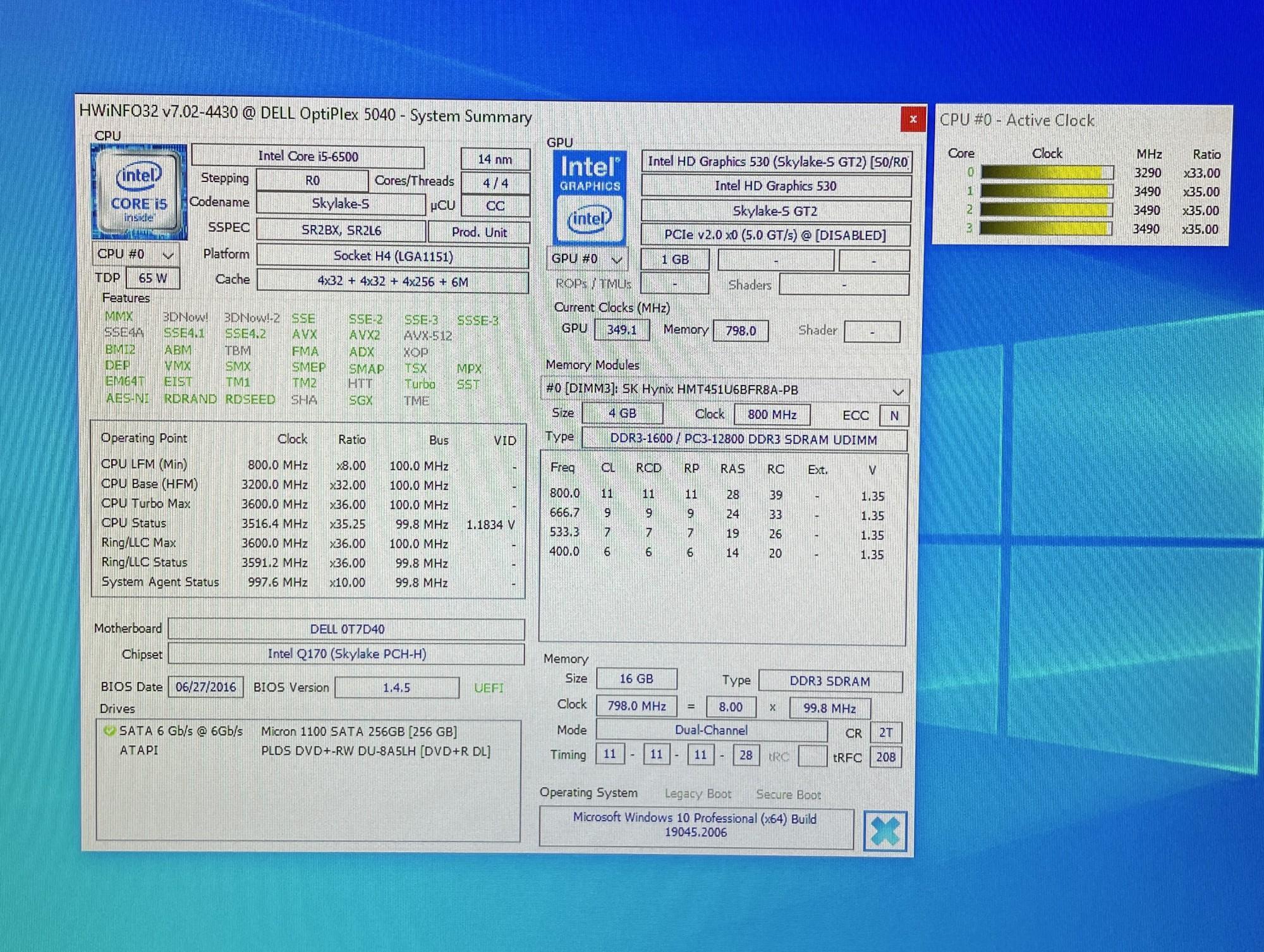Click the BIOS Date 06/27/2016 field
Image resolution: width=1264 pixels, height=952 pixels.
coord(206,687)
